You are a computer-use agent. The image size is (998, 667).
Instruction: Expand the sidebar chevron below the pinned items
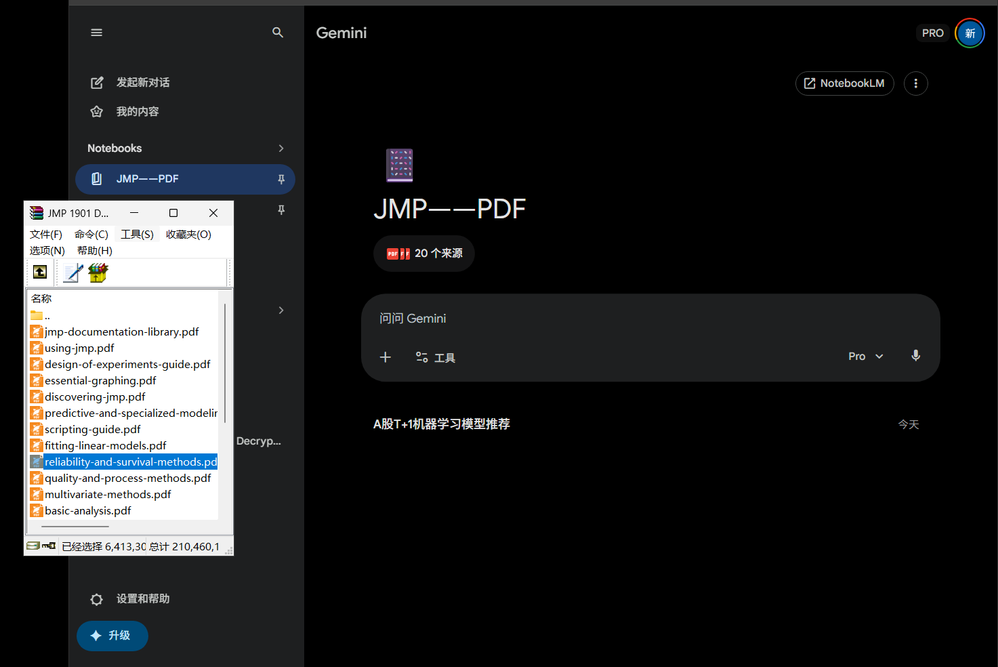pos(281,310)
